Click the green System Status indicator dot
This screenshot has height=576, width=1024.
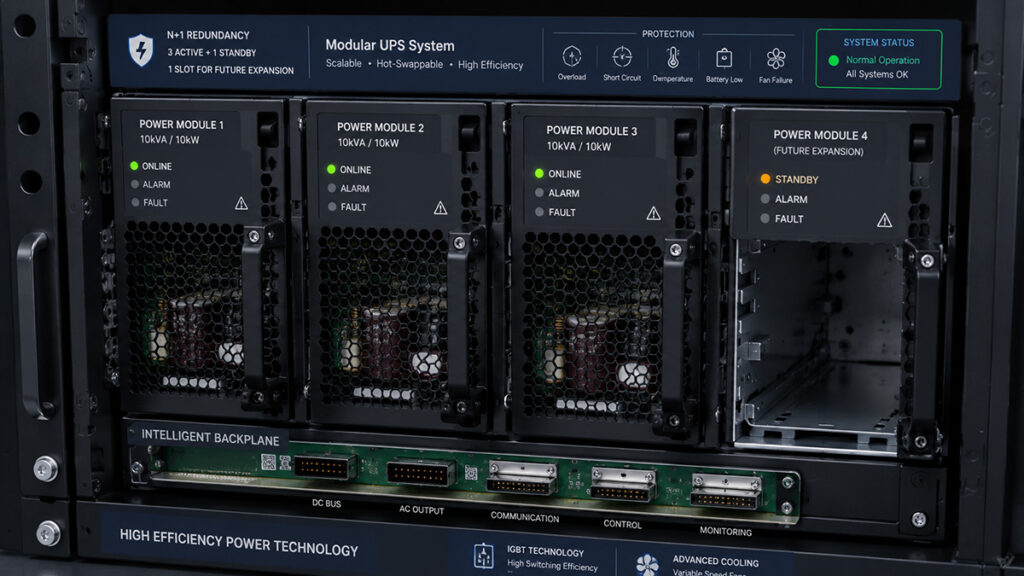pyautogui.click(x=833, y=60)
